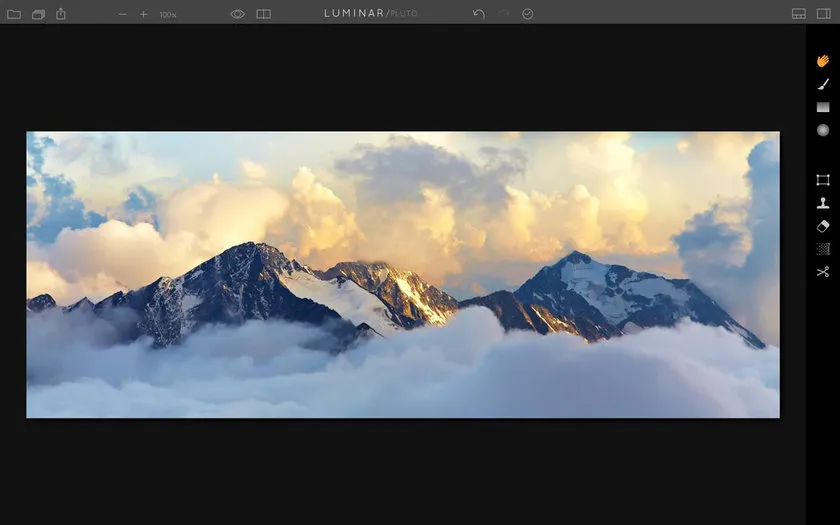Zoom in with the plus button
The width and height of the screenshot is (840, 525).
pyautogui.click(x=144, y=14)
